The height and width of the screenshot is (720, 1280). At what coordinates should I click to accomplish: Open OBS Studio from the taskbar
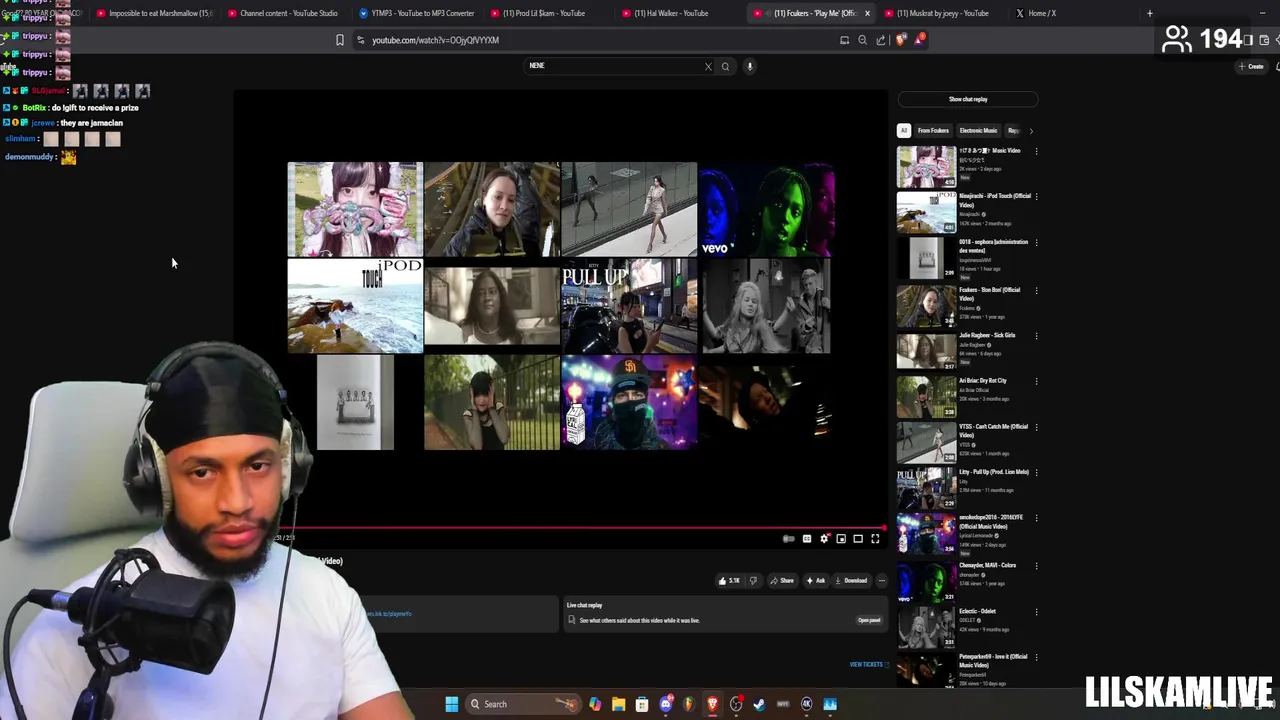[x=736, y=704]
